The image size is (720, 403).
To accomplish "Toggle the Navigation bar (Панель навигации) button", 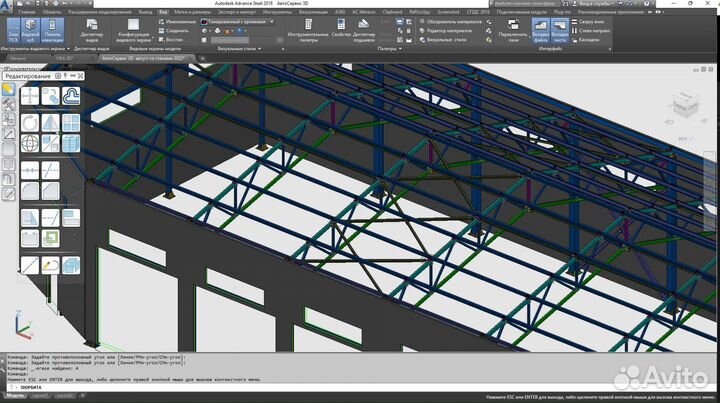I will (x=52, y=31).
